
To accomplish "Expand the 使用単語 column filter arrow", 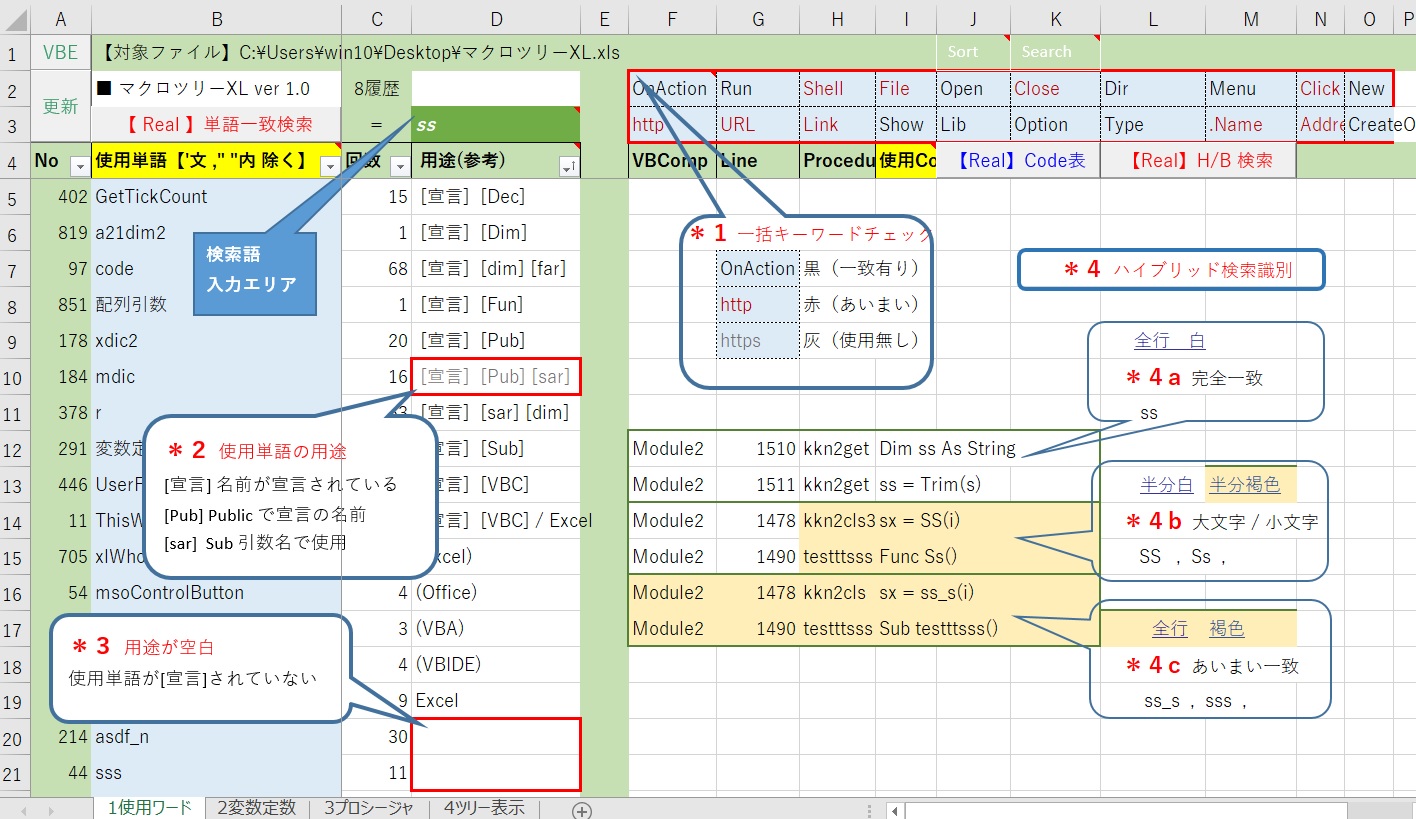I will pos(327,167).
